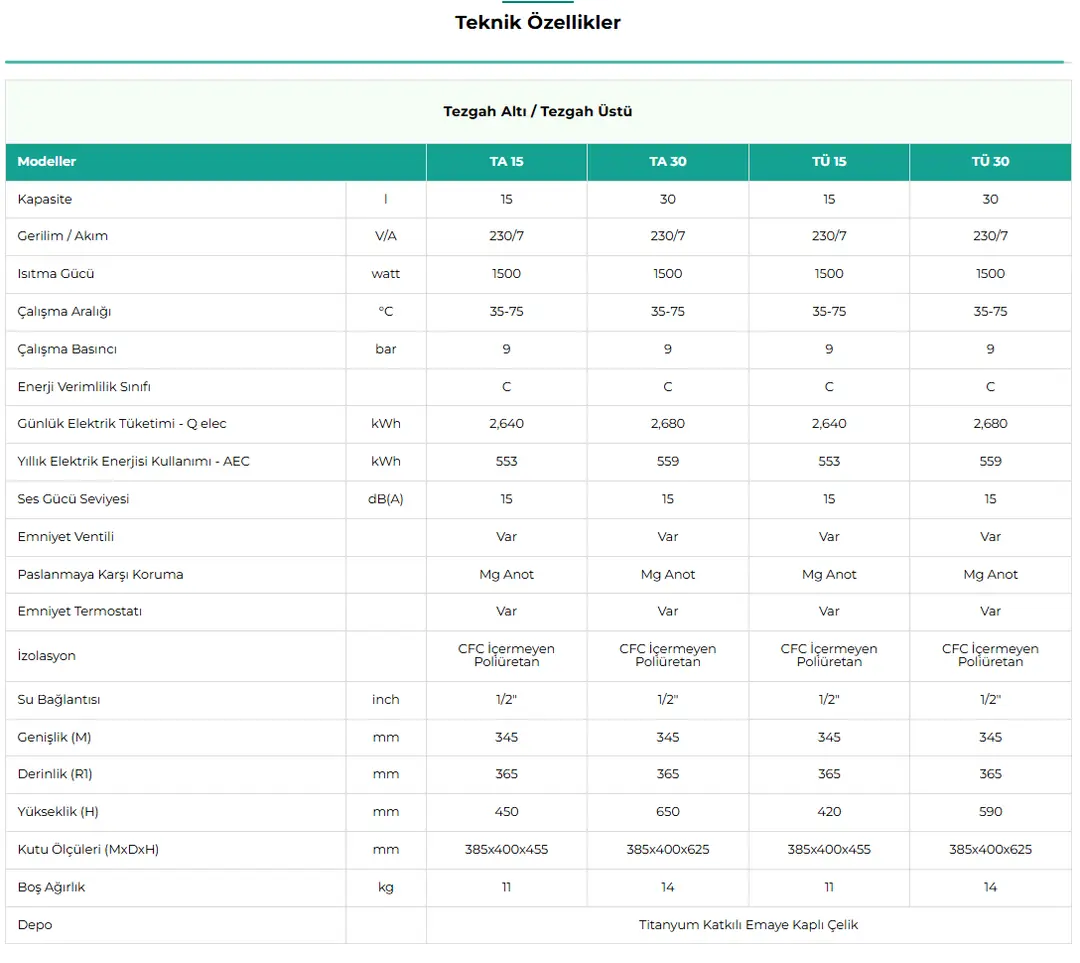Select the TÜ 15 column header
Image resolution: width=1080 pixels, height=963 pixels.
(x=829, y=161)
